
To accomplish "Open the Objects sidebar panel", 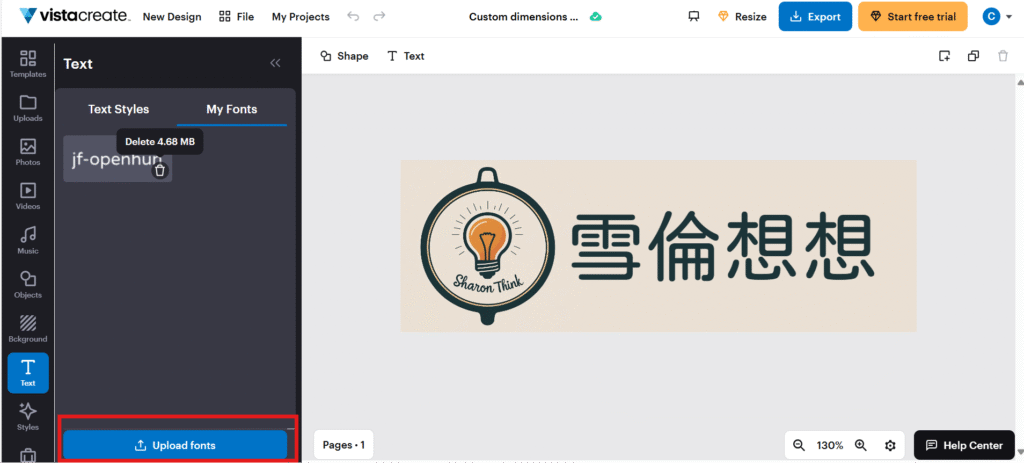I will click(28, 284).
